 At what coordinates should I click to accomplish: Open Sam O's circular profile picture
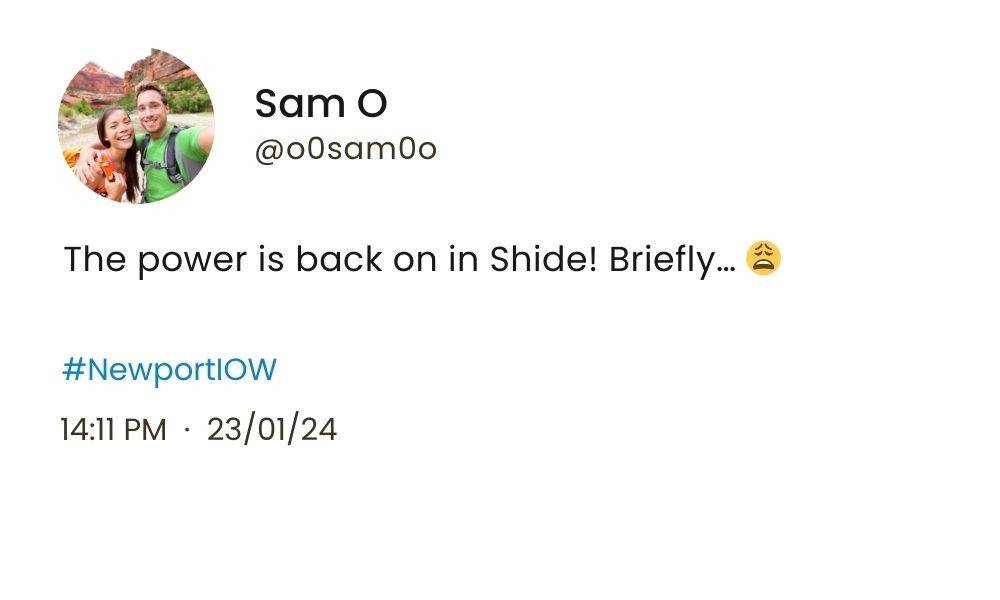[x=136, y=126]
